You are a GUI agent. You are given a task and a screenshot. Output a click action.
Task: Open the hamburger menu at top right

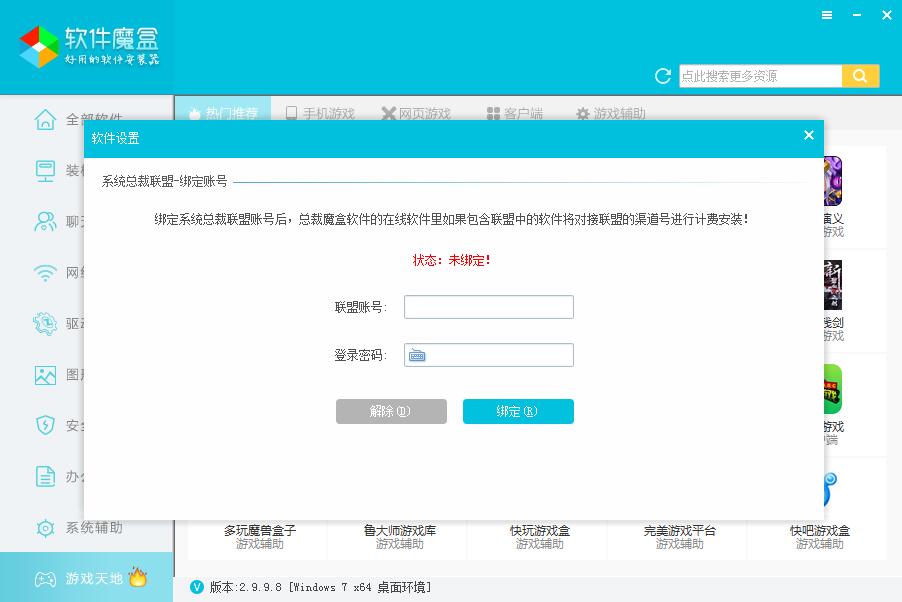pos(829,15)
